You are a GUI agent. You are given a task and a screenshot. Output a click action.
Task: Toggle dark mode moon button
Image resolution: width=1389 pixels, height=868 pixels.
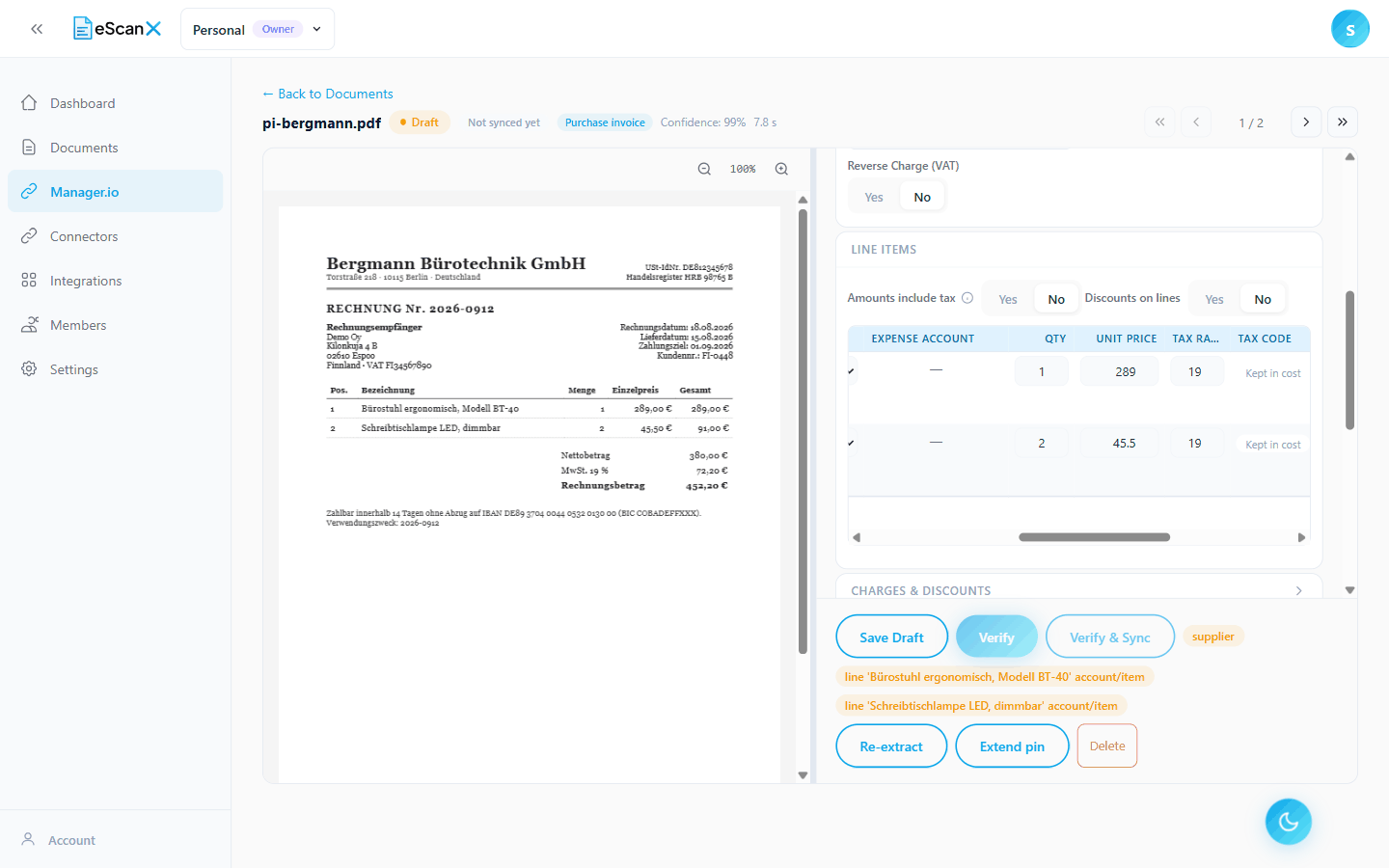(x=1289, y=822)
